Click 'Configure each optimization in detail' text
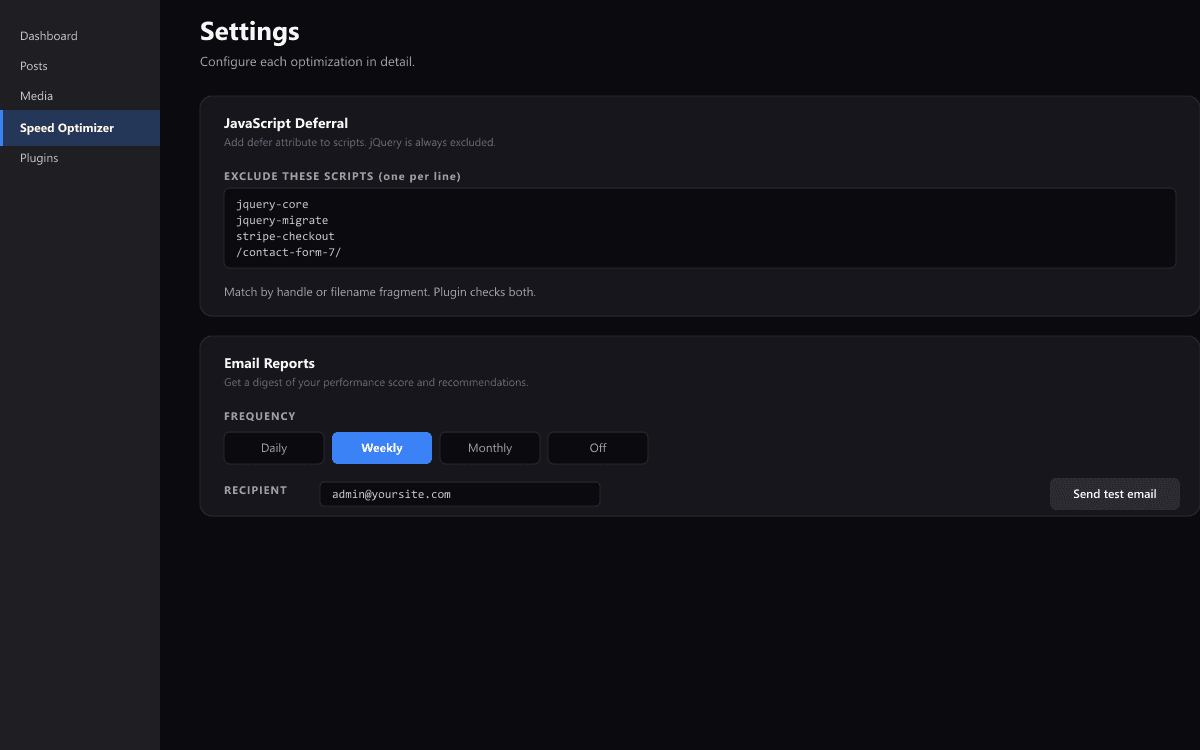This screenshot has height=750, width=1200. (x=307, y=62)
